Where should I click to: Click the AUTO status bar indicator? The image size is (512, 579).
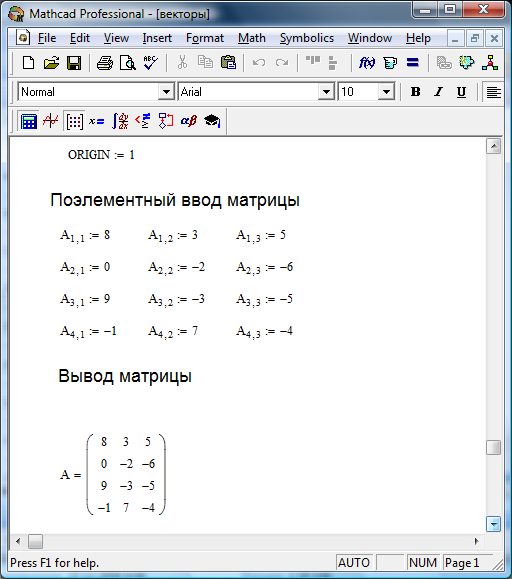pos(354,563)
